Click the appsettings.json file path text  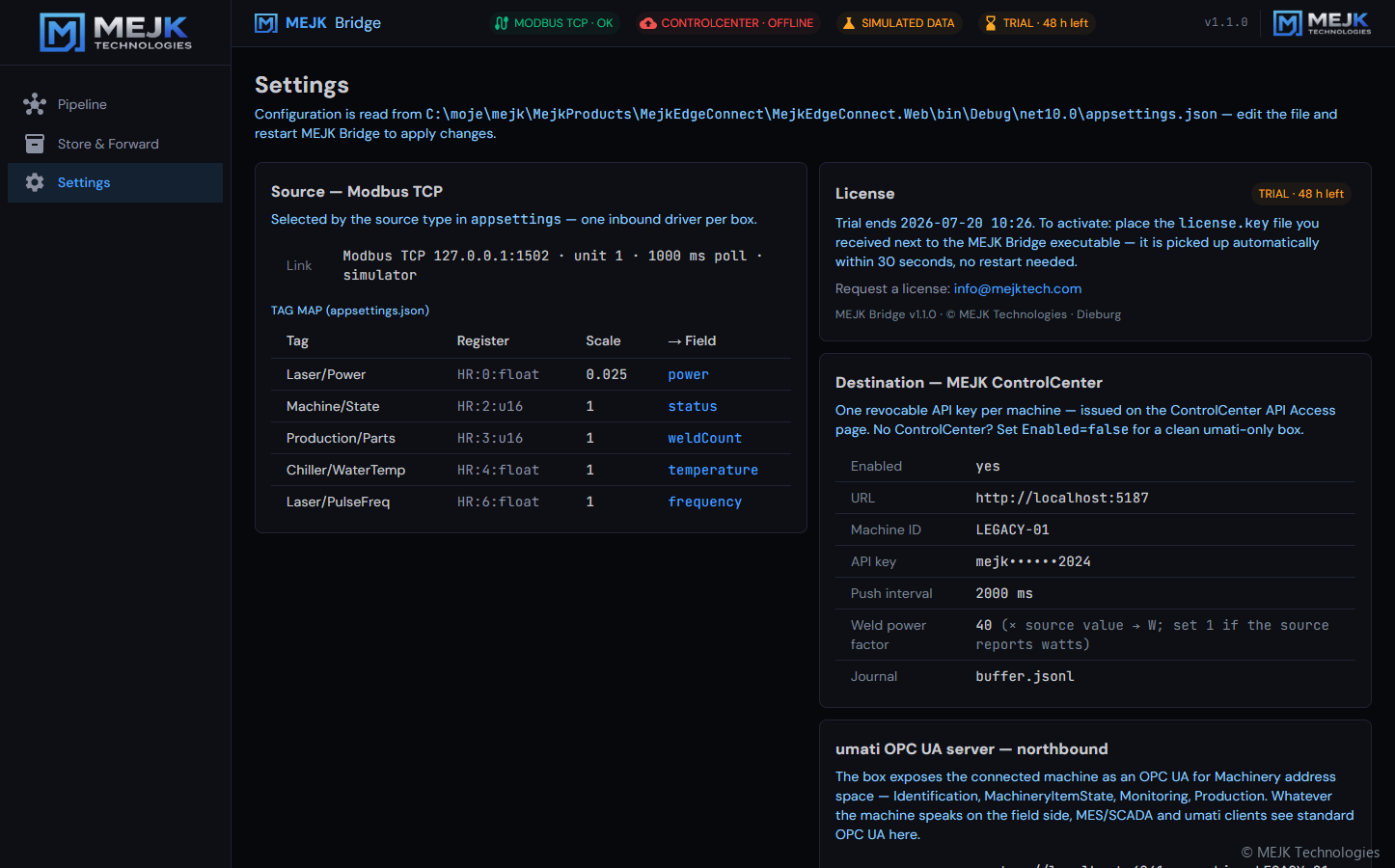821,114
